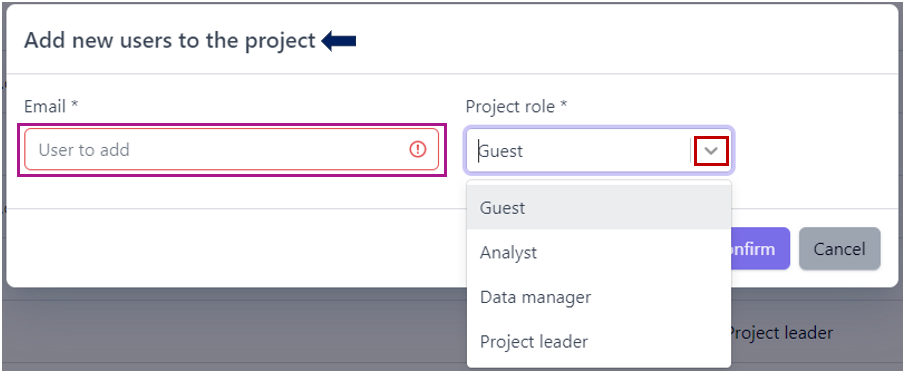Click the red exclamation error icon in Email field
The height and width of the screenshot is (371, 903).
point(418,150)
